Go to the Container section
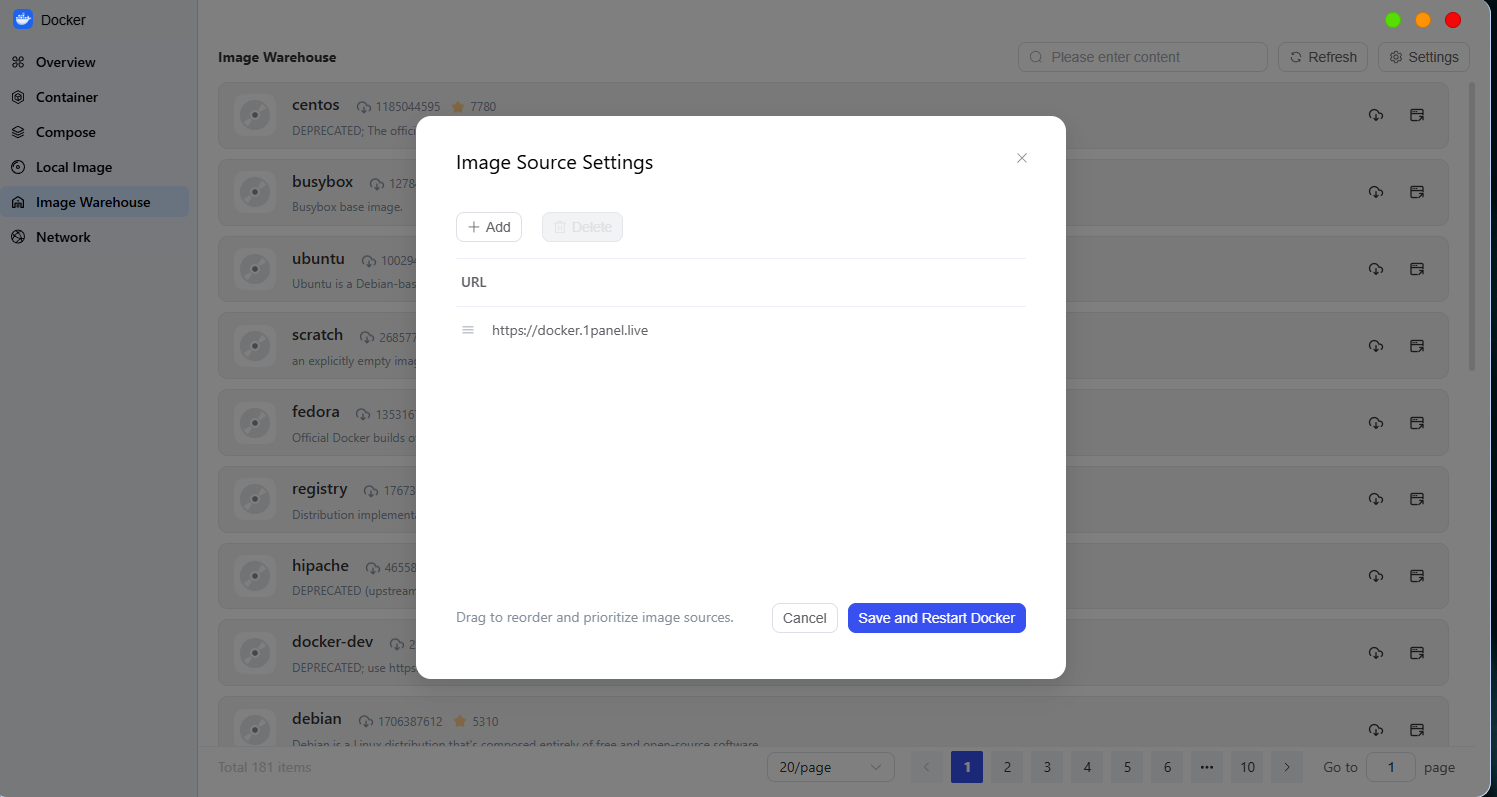Viewport: 1497px width, 797px height. pyautogui.click(x=94, y=97)
